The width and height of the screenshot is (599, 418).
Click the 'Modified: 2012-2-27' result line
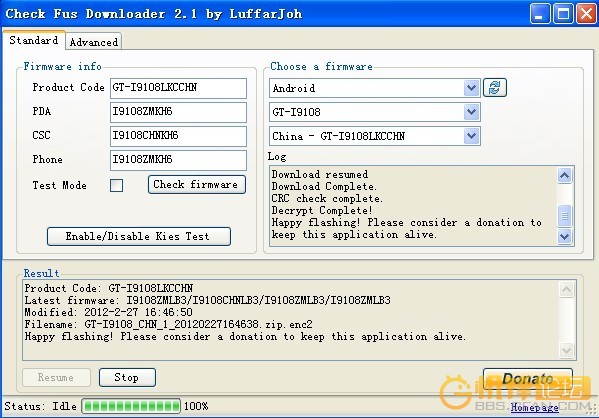click(x=108, y=312)
